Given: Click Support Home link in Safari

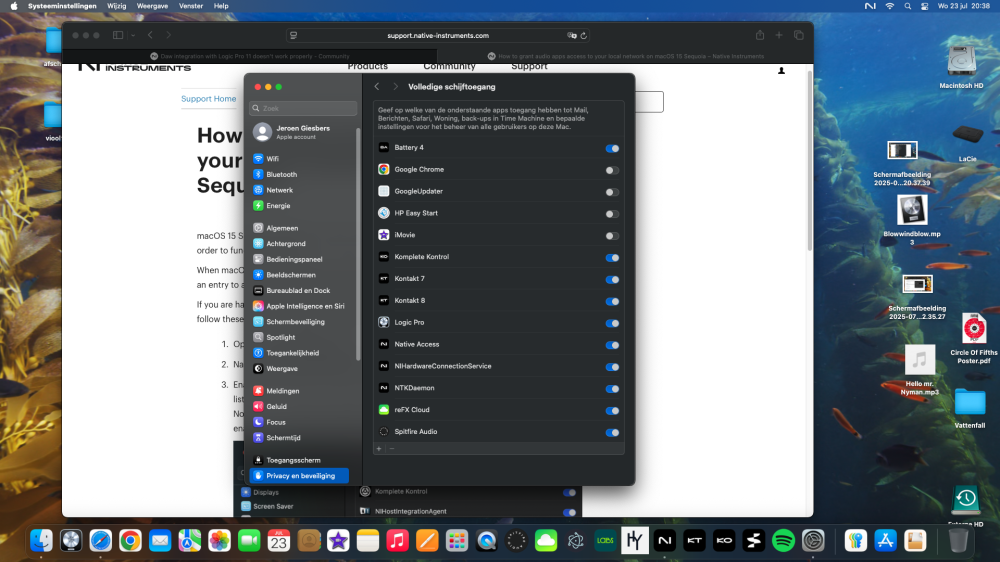Looking at the screenshot, I should [209, 99].
